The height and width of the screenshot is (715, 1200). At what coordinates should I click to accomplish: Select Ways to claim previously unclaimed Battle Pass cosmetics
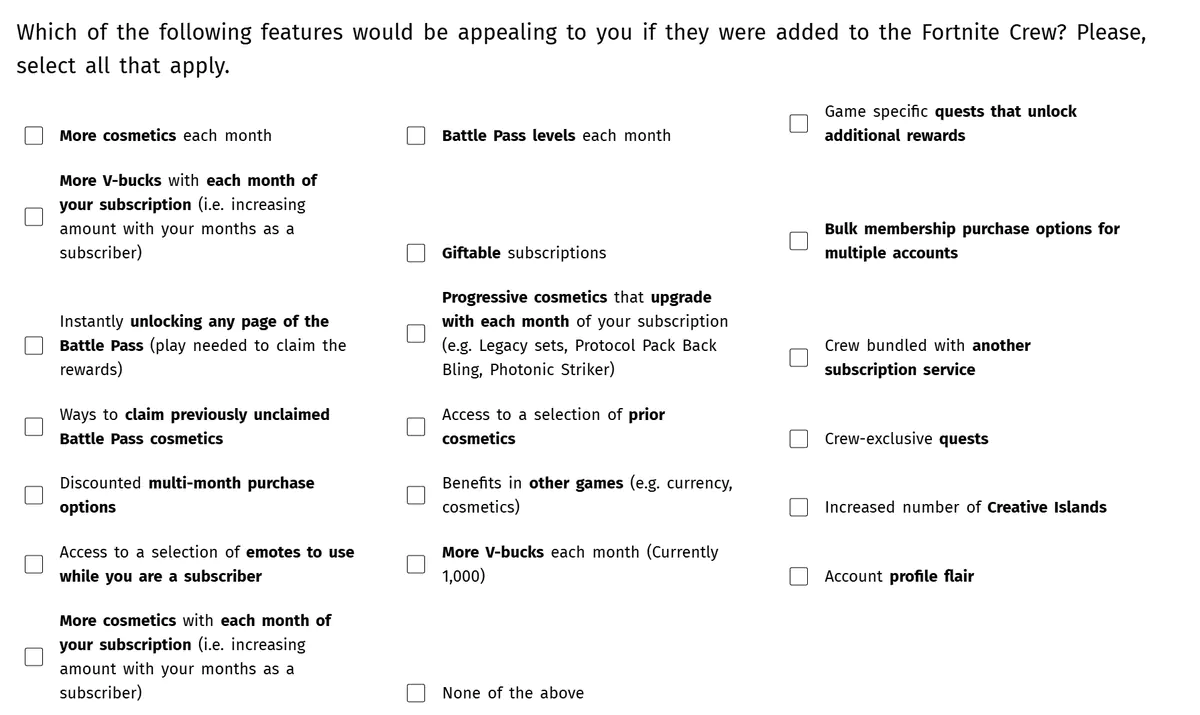click(33, 426)
